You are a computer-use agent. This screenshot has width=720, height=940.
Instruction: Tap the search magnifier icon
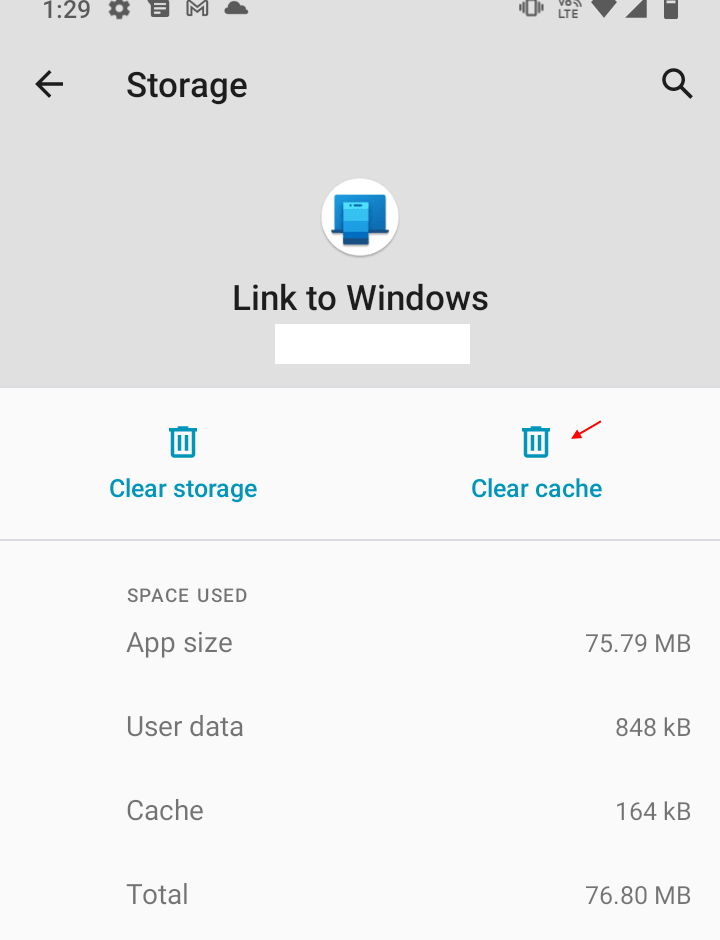pyautogui.click(x=677, y=84)
